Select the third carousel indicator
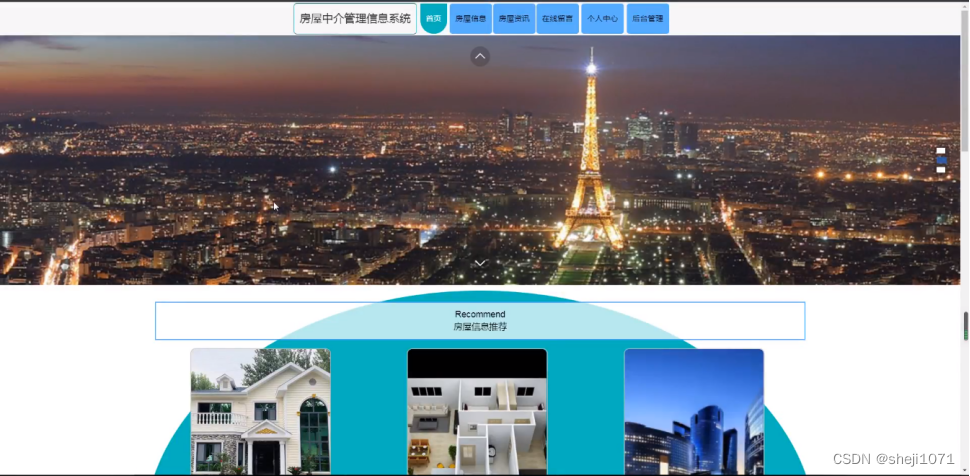The width and height of the screenshot is (970, 476). 940,170
